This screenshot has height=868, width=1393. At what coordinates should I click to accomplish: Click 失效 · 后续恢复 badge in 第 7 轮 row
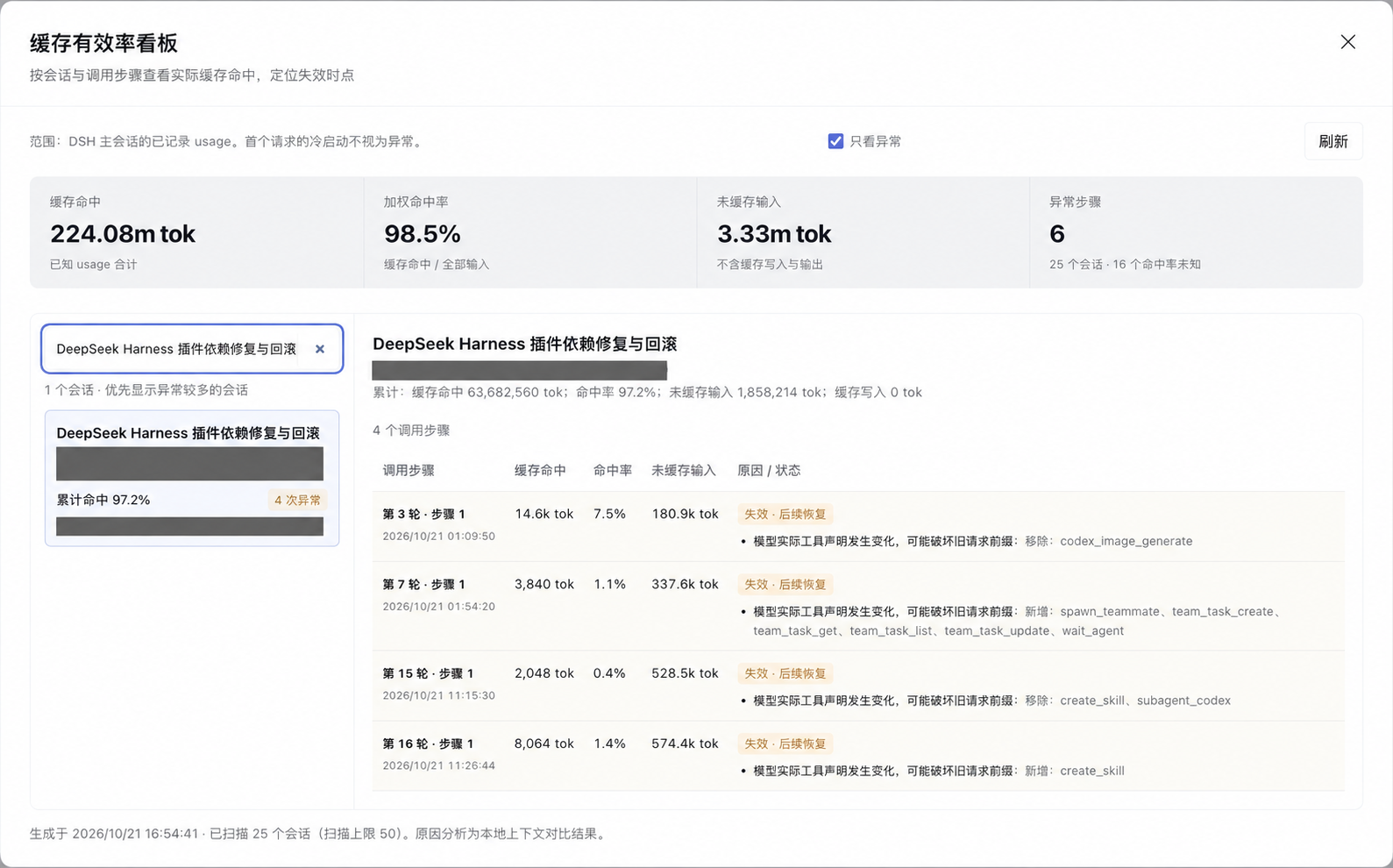(x=785, y=584)
